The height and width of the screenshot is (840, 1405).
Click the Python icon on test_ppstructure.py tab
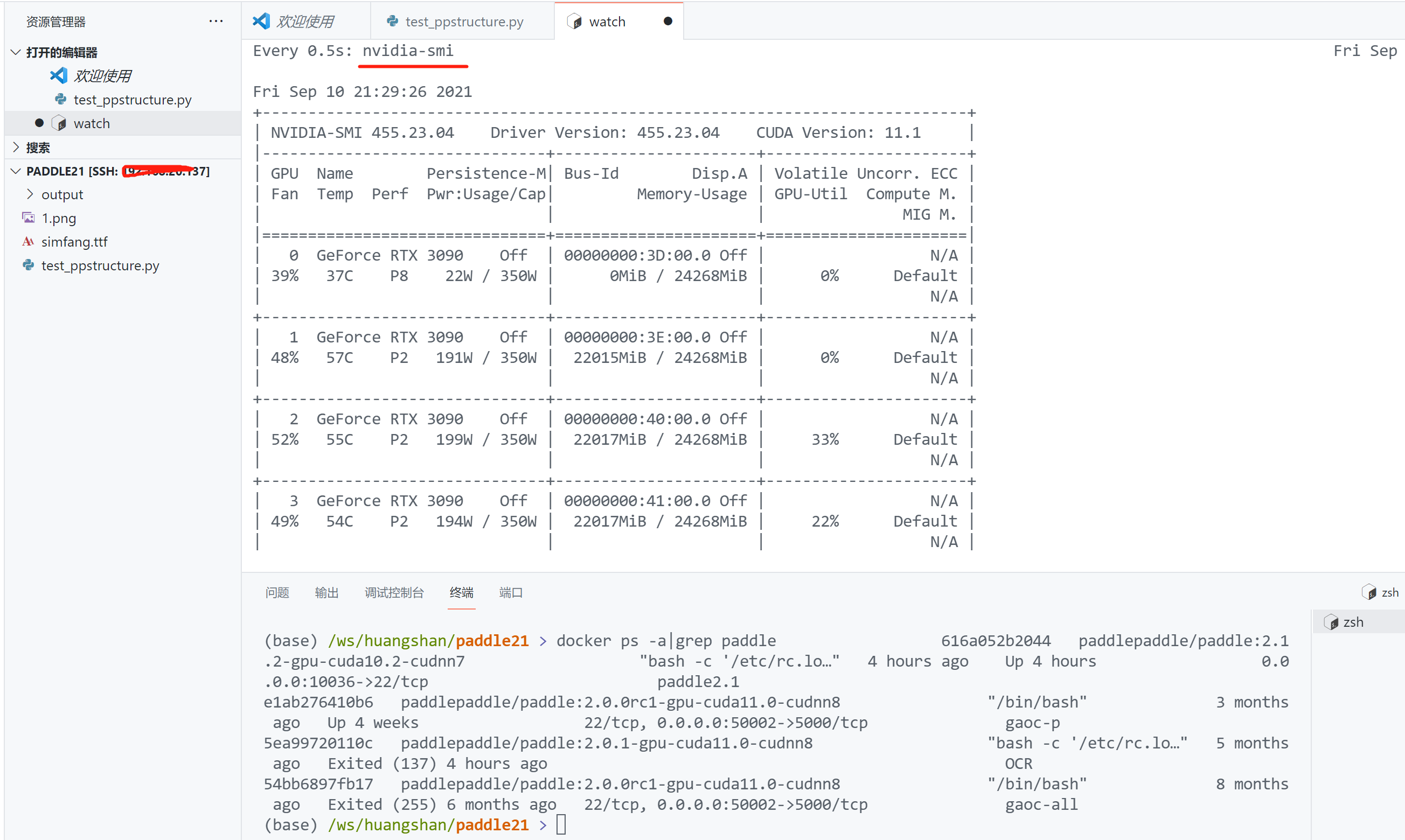(392, 22)
